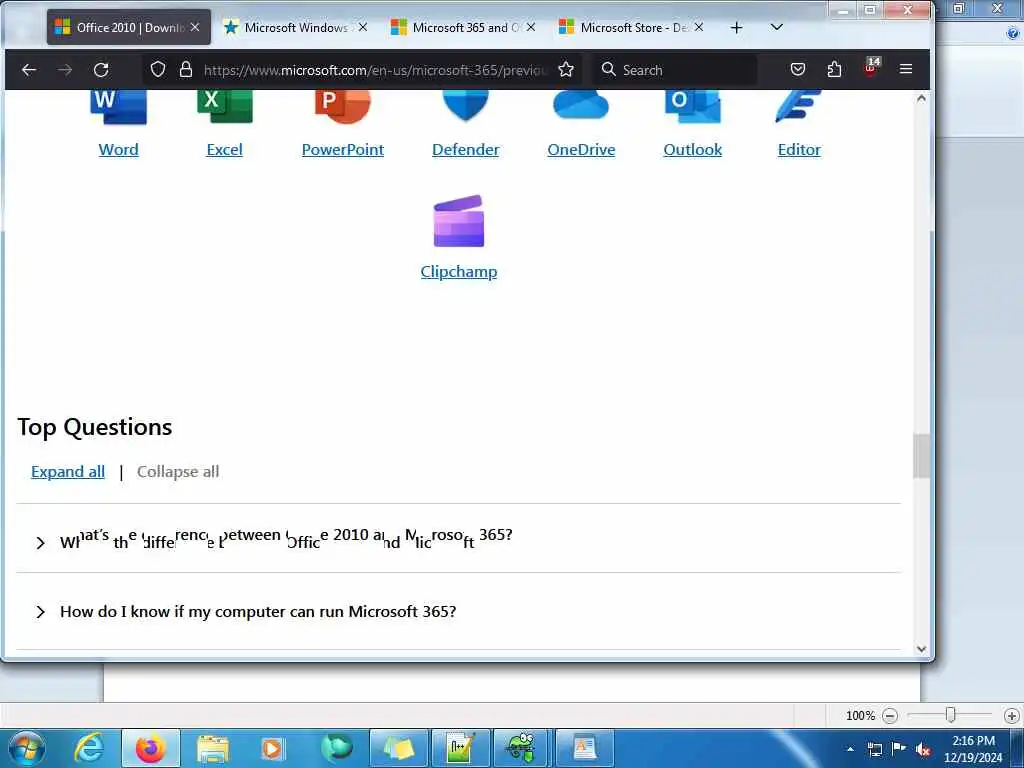This screenshot has height=768, width=1024.
Task: Click the extension icon with 14 badge
Action: tap(871, 67)
